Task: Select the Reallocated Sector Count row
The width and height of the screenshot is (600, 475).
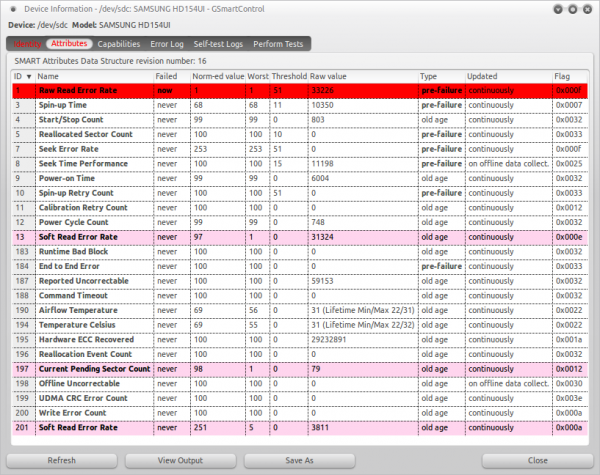Action: tap(300, 134)
